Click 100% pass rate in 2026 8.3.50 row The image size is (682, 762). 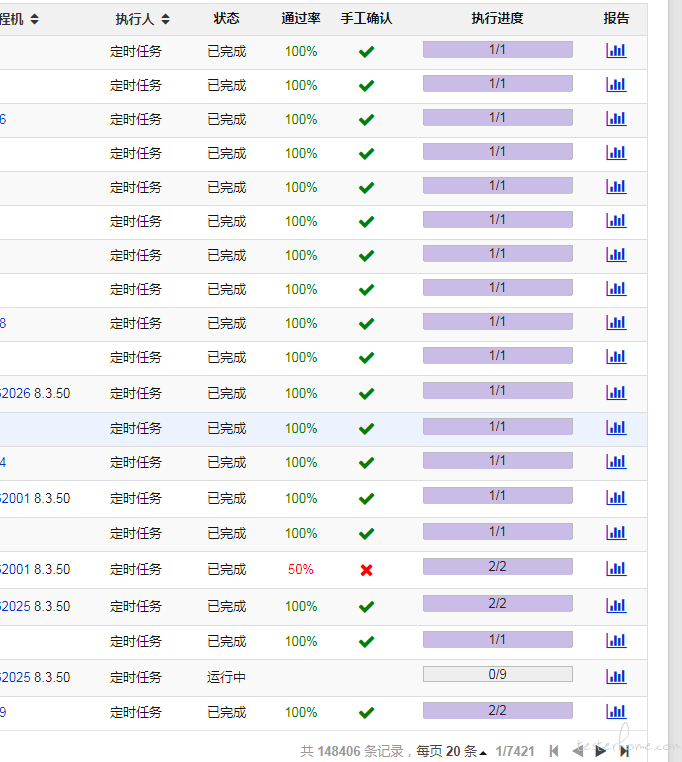(301, 393)
